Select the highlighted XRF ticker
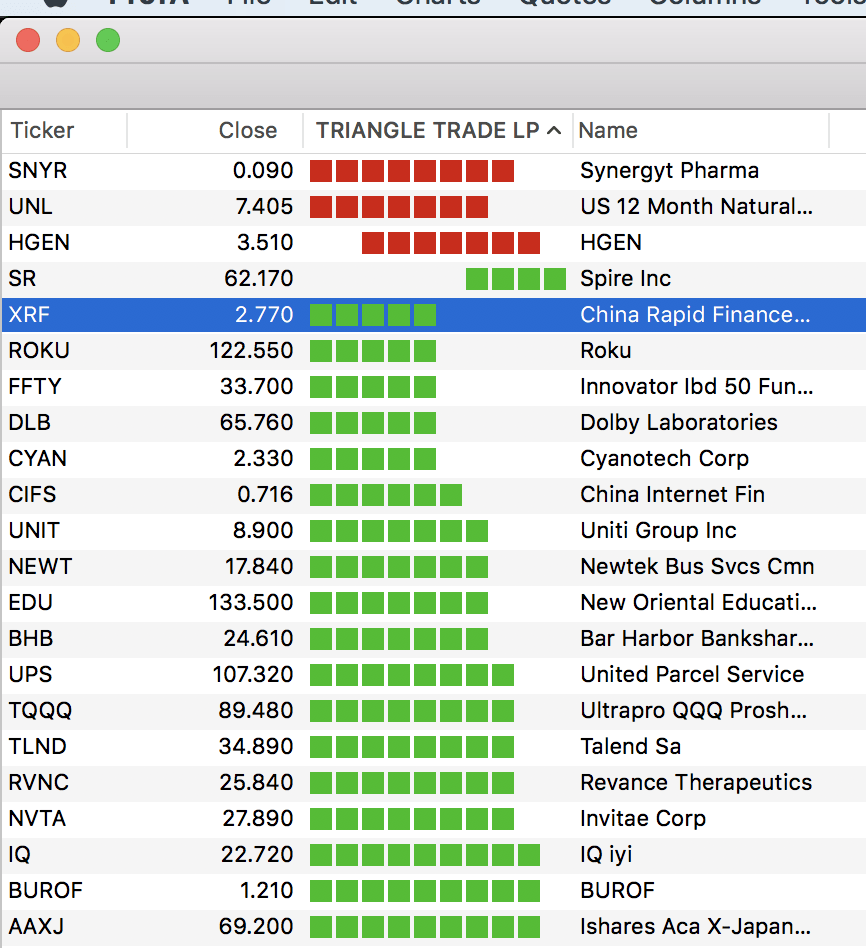 pos(29,314)
